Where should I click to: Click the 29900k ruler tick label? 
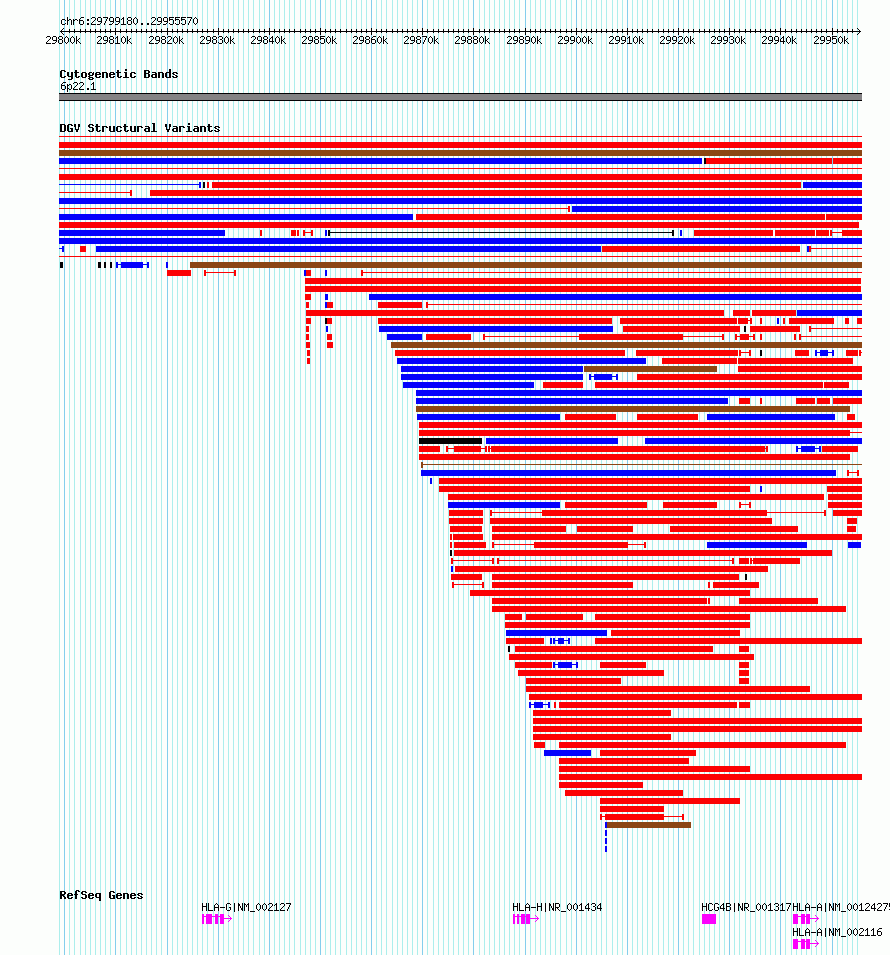pos(574,40)
